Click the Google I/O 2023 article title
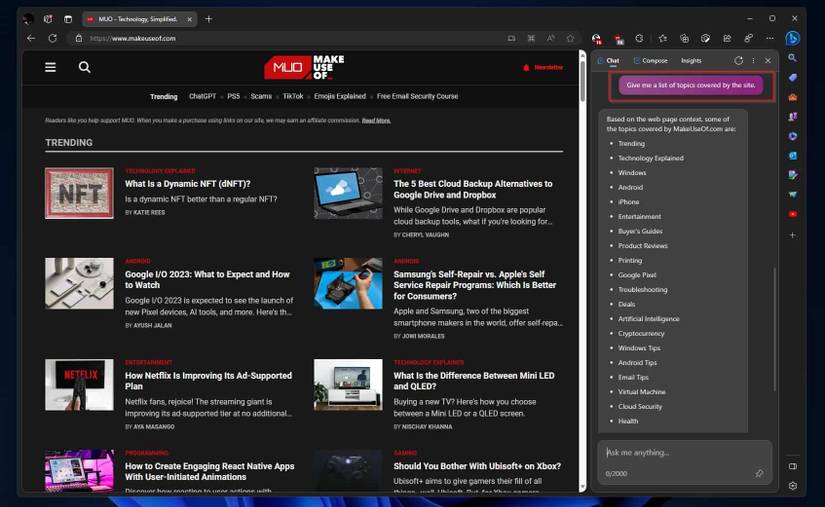Screen dimensions: 825x507 [207, 280]
